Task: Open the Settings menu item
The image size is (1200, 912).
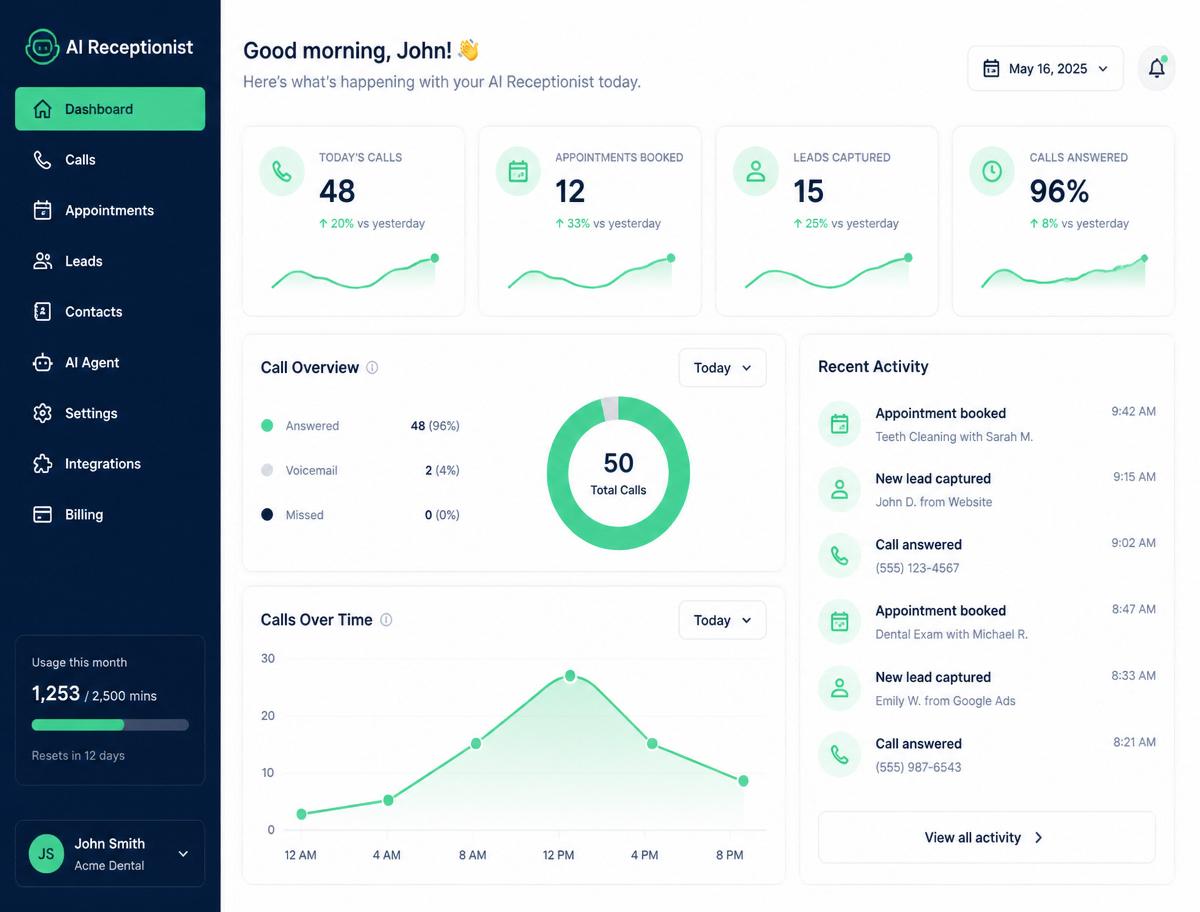Action: [x=110, y=413]
